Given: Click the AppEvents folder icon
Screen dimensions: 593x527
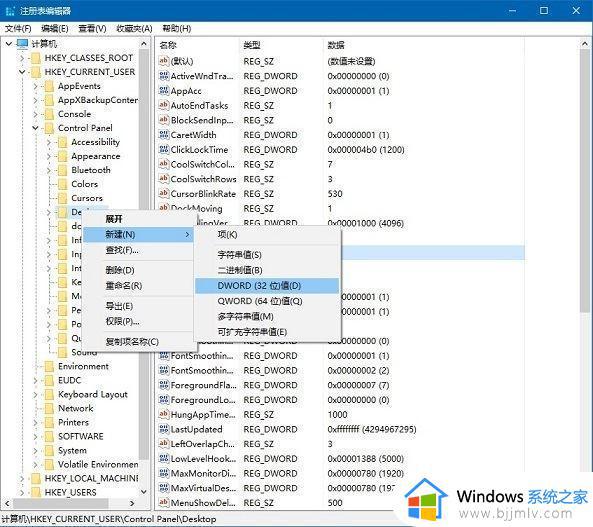Looking at the screenshot, I should pyautogui.click(x=49, y=86).
